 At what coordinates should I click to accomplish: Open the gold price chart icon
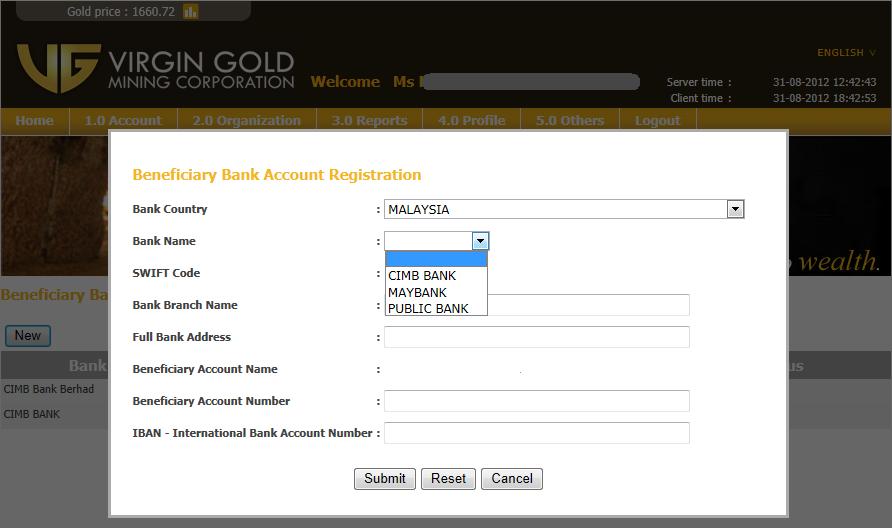click(x=191, y=11)
